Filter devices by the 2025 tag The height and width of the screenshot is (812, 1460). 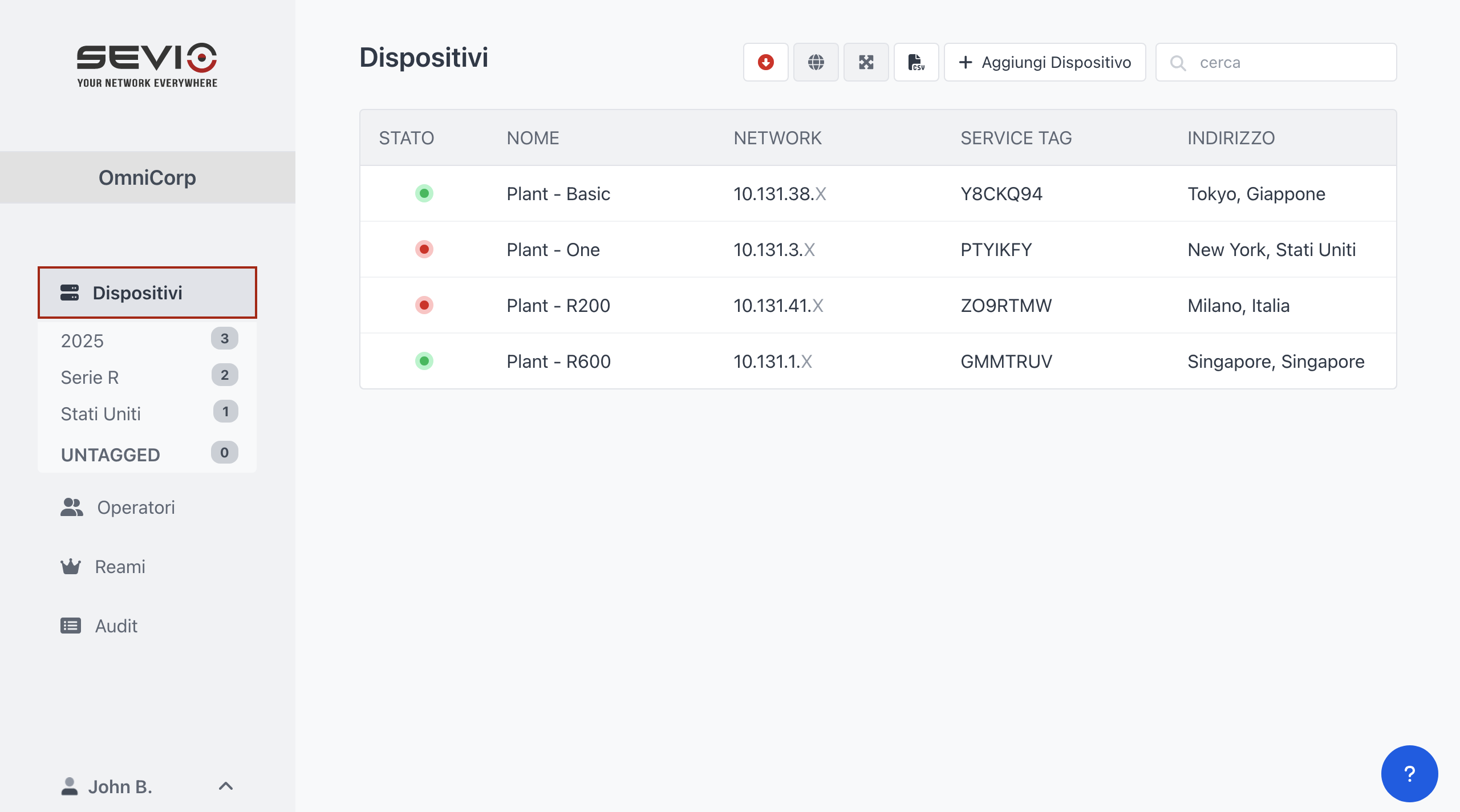[83, 340]
